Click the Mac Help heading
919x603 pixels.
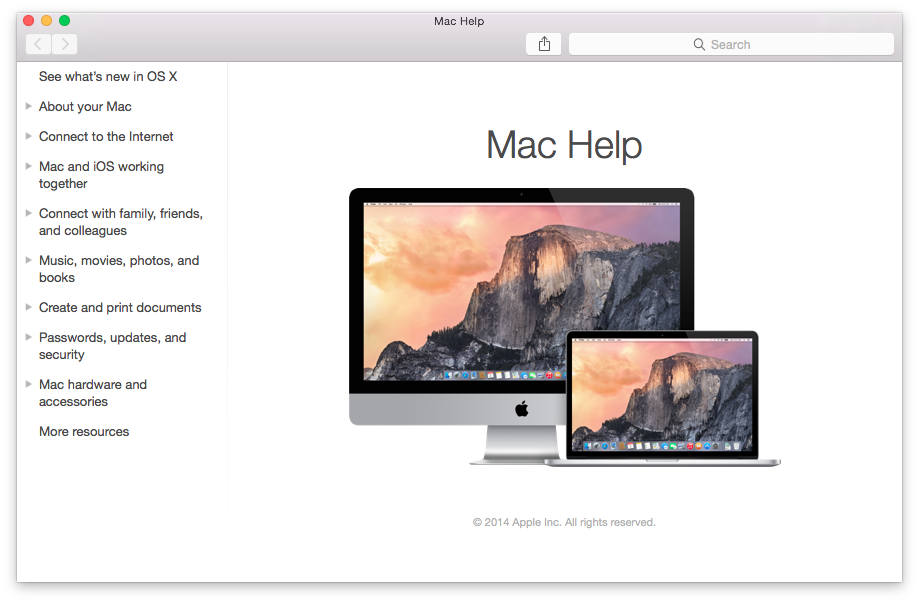pyautogui.click(x=564, y=145)
